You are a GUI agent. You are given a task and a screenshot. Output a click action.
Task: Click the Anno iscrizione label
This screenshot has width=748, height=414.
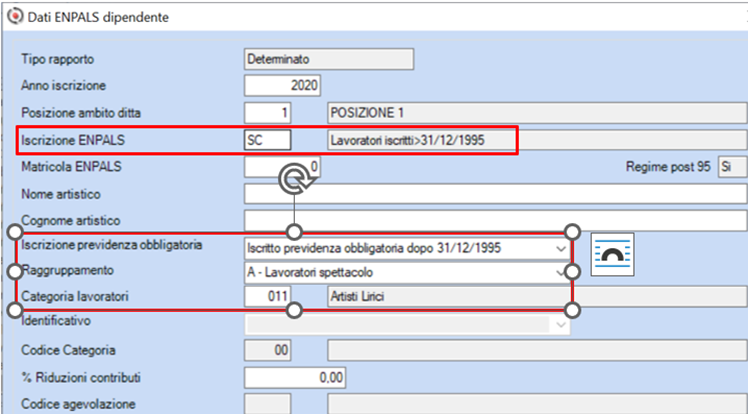point(63,86)
